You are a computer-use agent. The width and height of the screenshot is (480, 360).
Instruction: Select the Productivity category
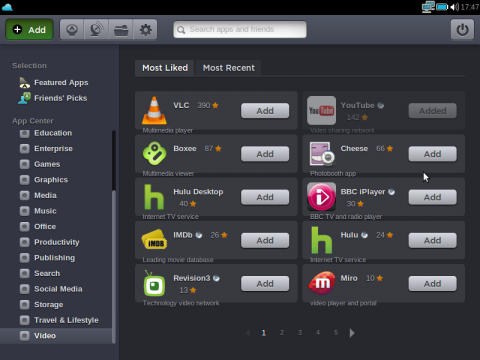click(57, 242)
